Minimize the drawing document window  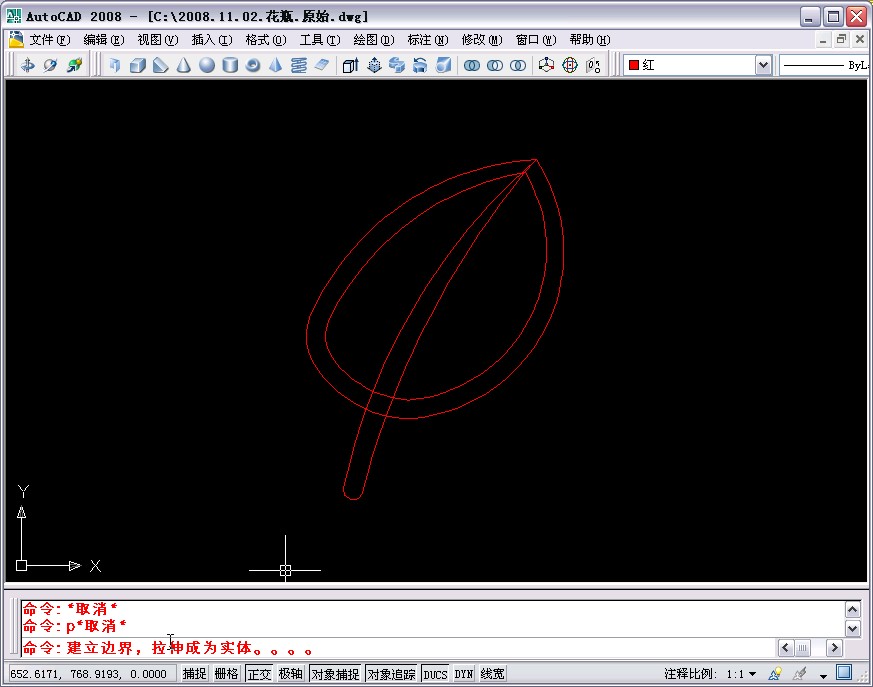pyautogui.click(x=823, y=39)
